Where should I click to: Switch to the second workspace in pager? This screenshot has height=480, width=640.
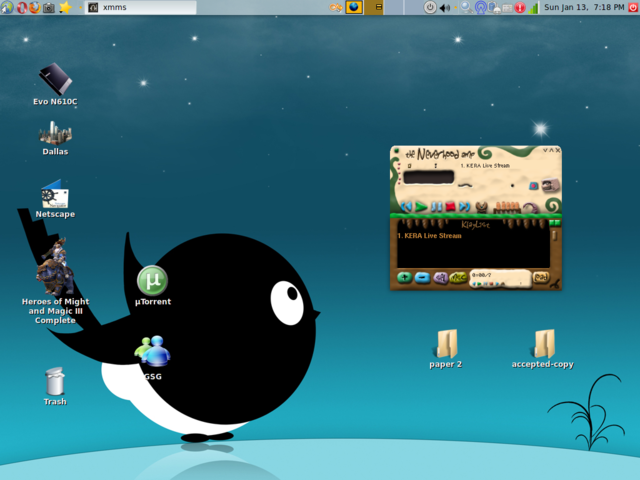click(x=374, y=7)
